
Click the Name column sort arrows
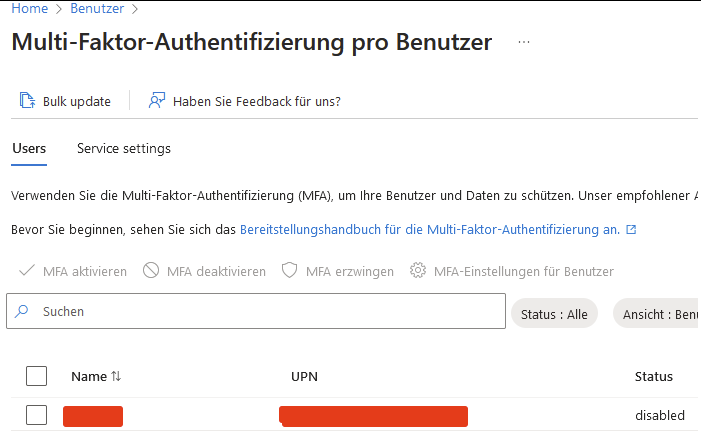(x=116, y=377)
